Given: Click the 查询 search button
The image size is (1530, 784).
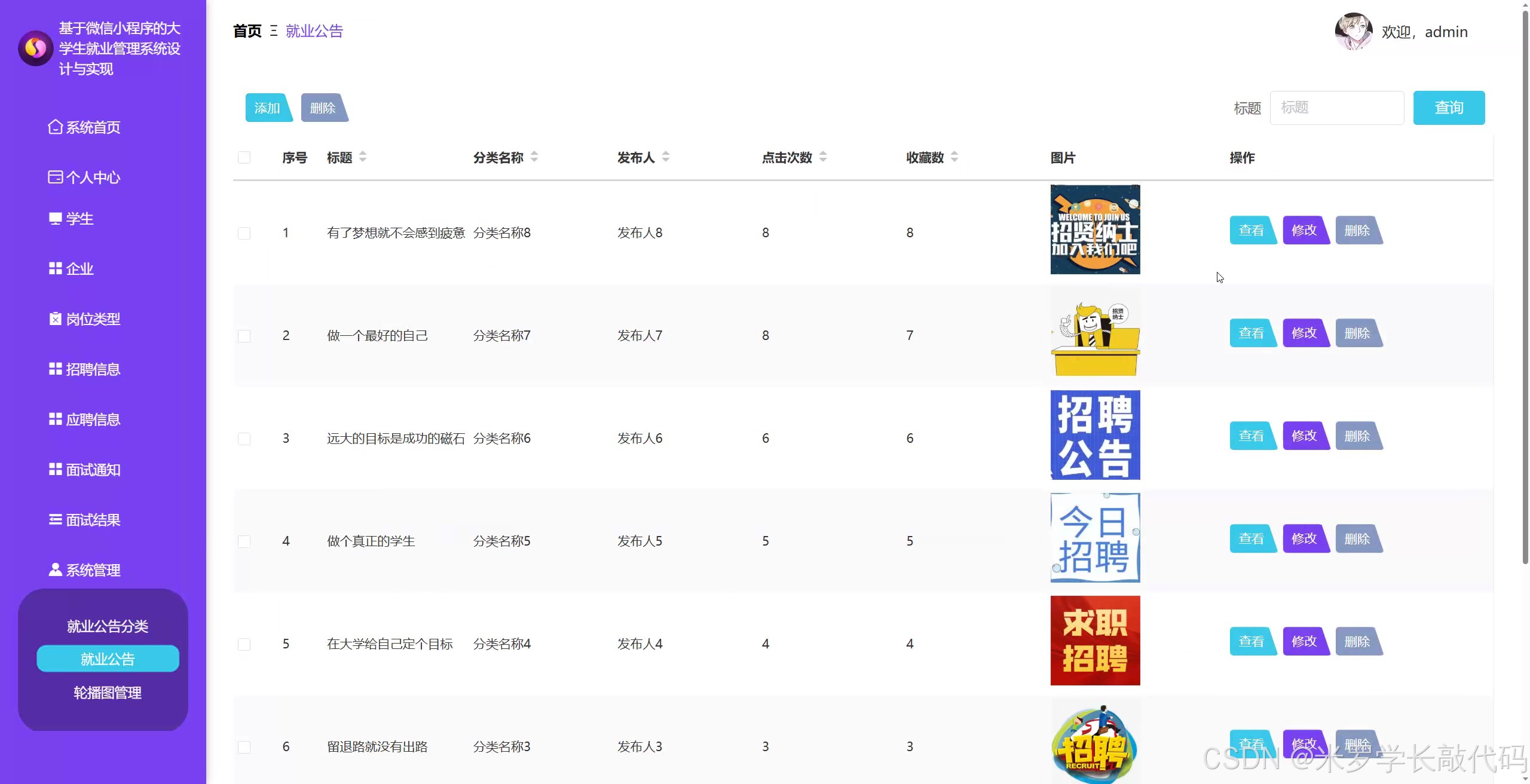Looking at the screenshot, I should click(1449, 108).
